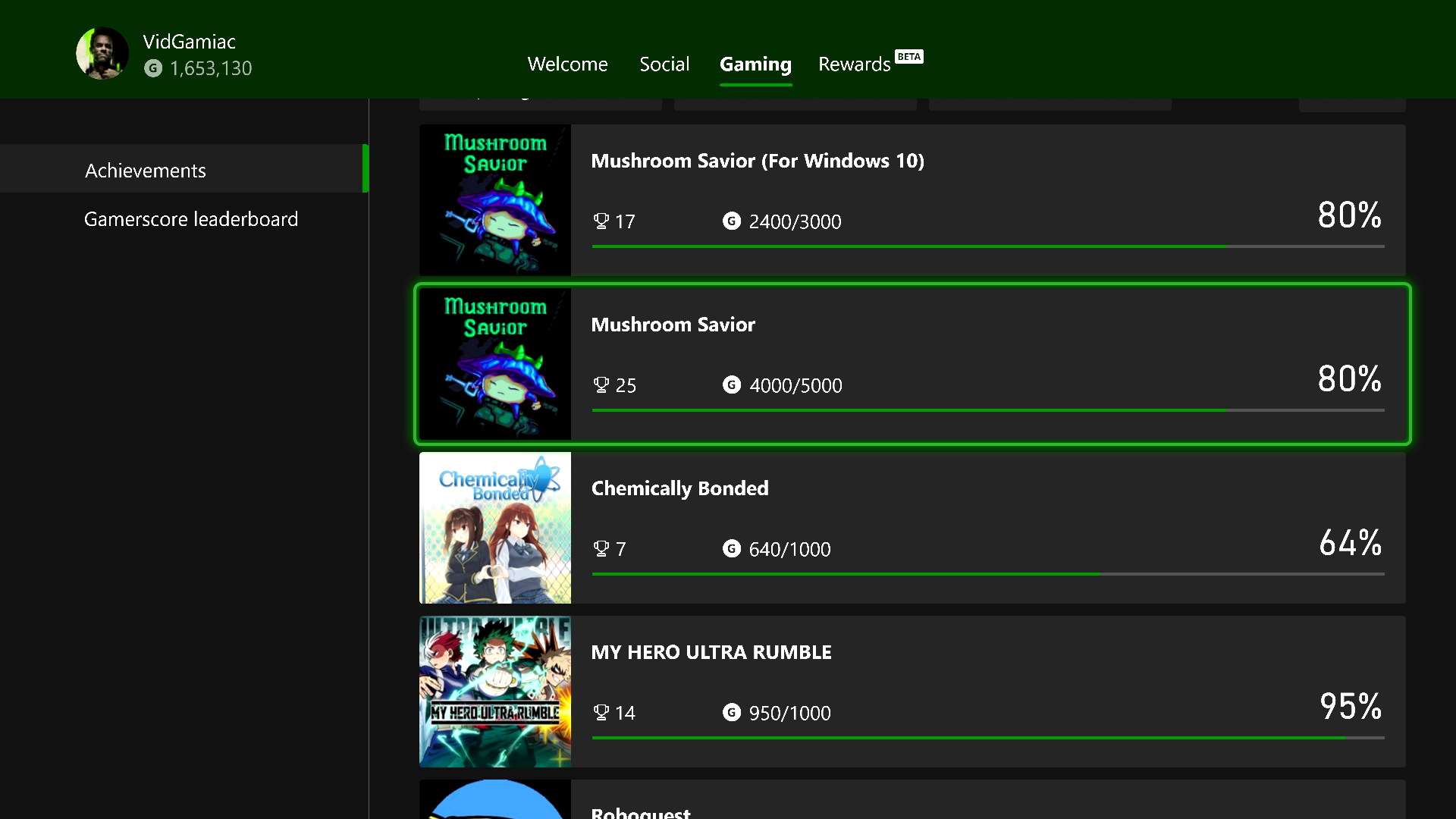Click gamerscore icon beside 950/1000
Image resolution: width=1456 pixels, height=819 pixels.
click(731, 713)
